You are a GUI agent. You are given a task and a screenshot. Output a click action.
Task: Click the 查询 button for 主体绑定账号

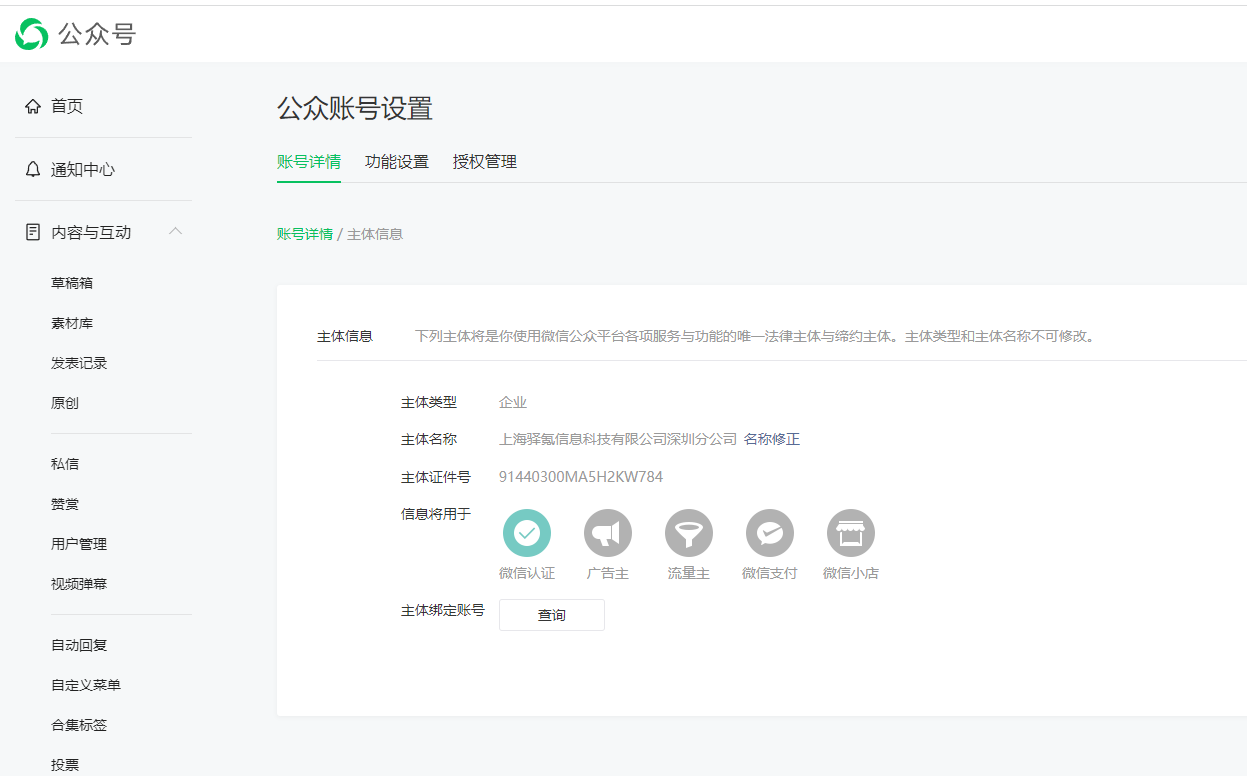point(552,615)
